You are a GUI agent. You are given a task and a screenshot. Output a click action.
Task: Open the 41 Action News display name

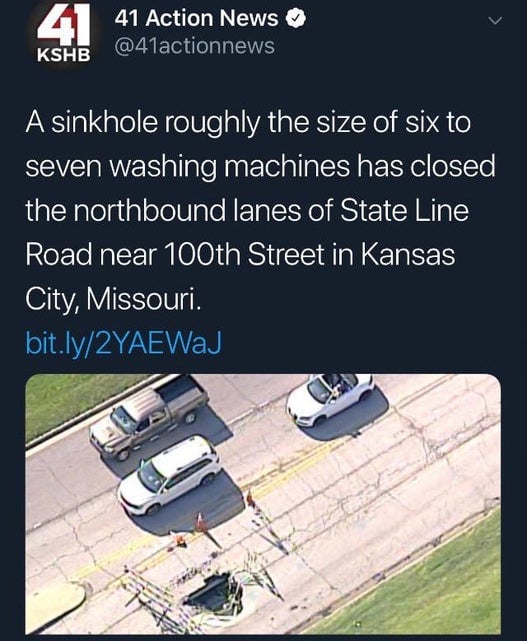(x=196, y=19)
